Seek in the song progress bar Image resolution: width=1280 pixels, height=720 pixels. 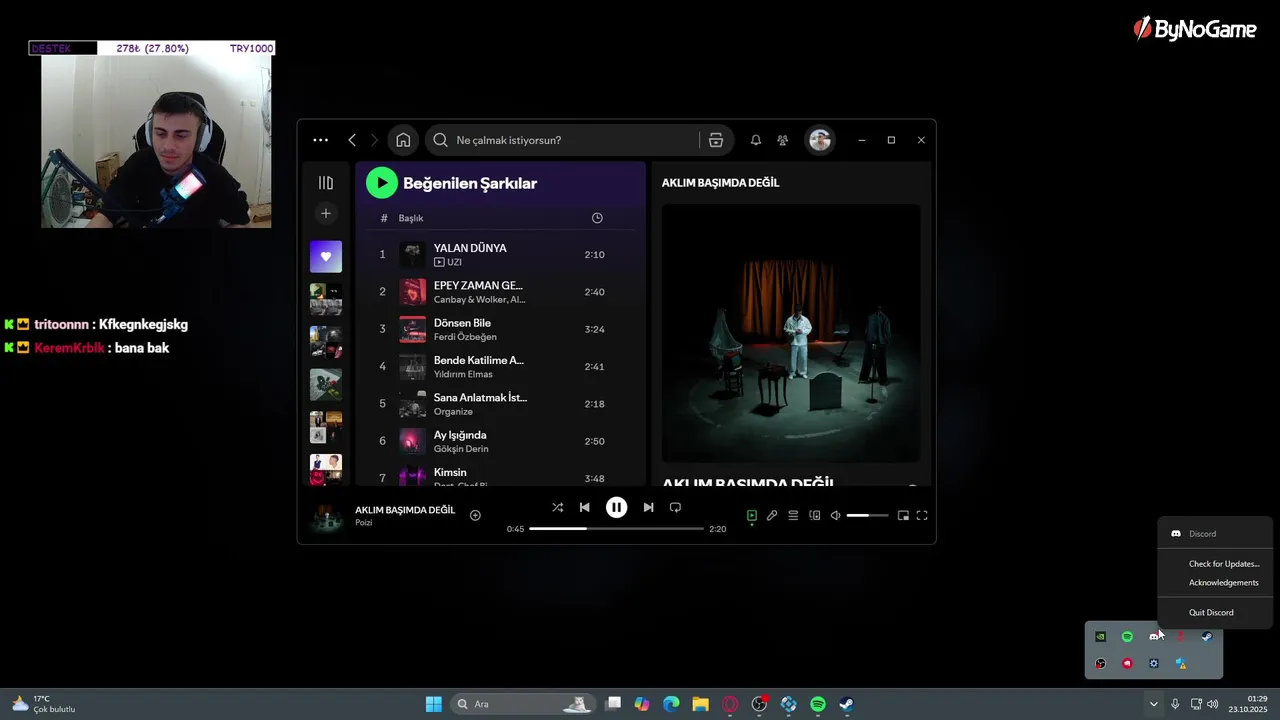coord(616,528)
